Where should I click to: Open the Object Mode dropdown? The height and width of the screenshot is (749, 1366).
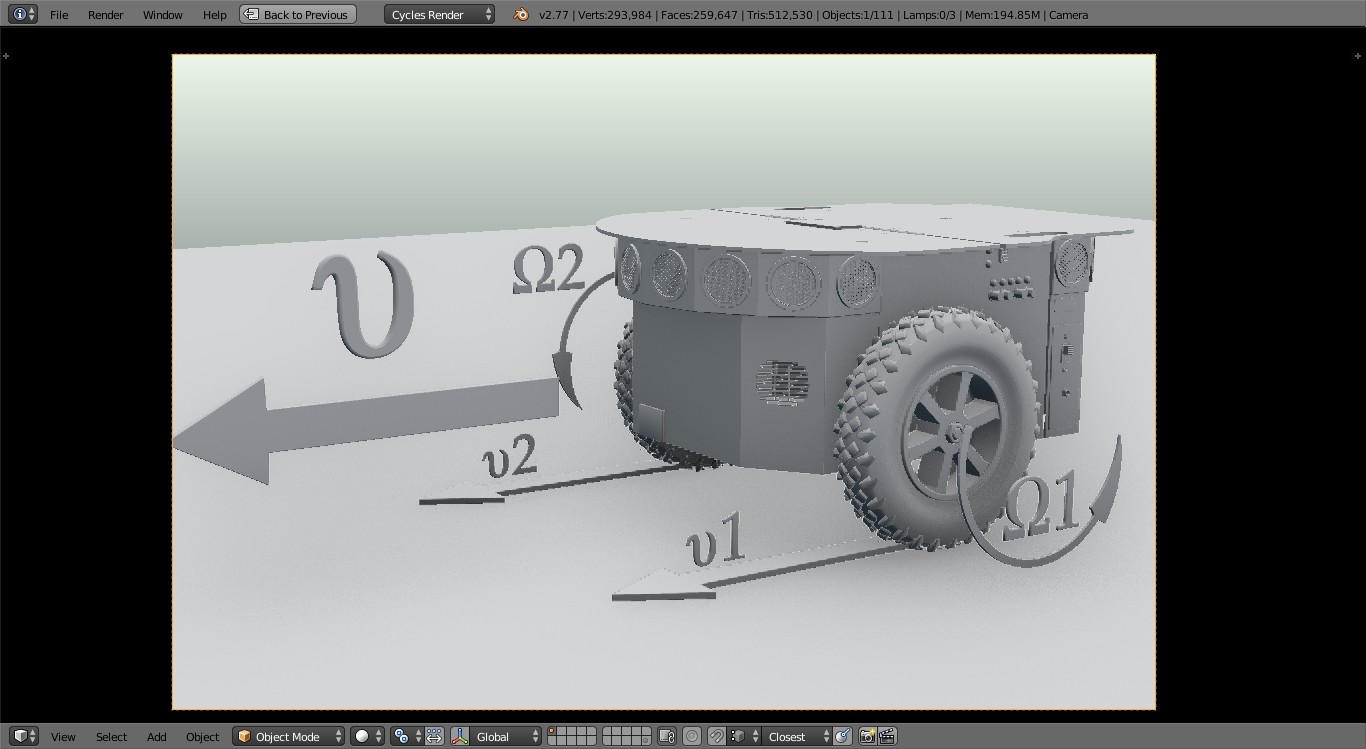pos(288,736)
